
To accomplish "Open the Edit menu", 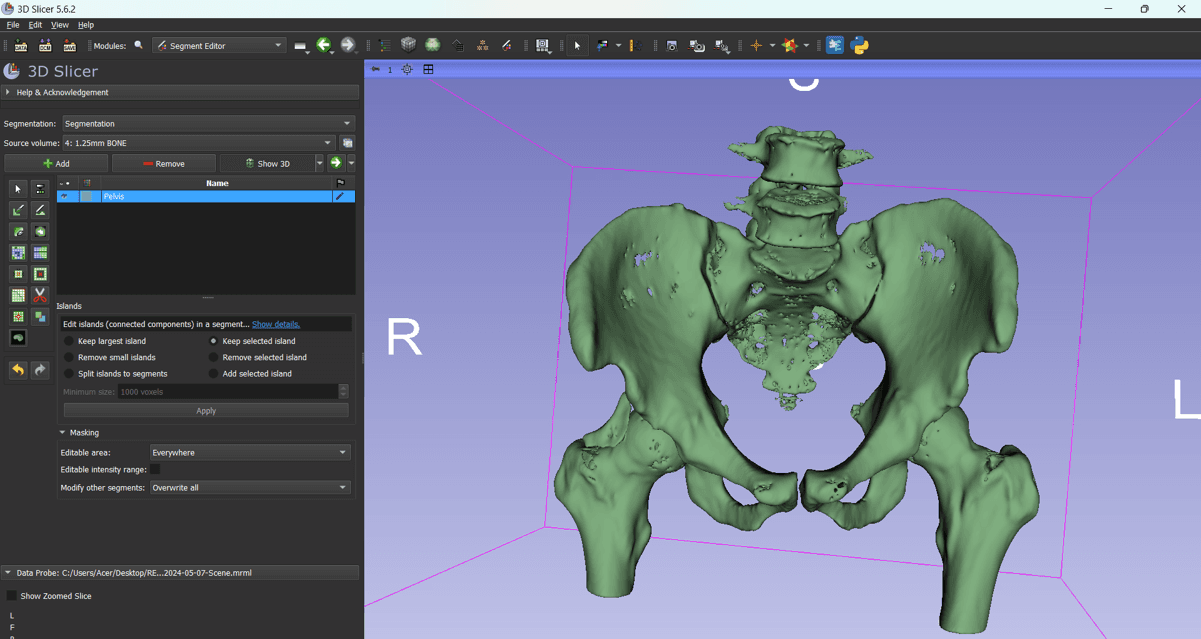I will click(35, 25).
